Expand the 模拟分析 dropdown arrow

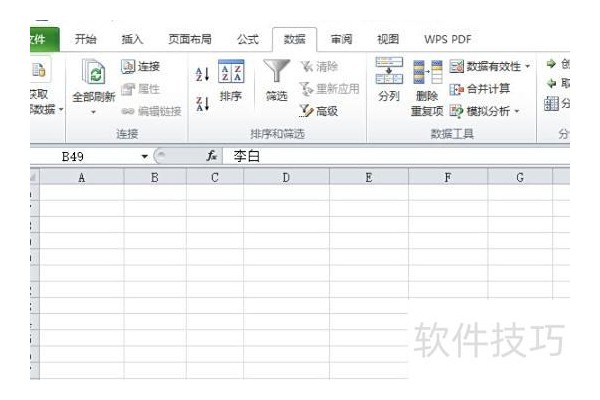(517, 111)
